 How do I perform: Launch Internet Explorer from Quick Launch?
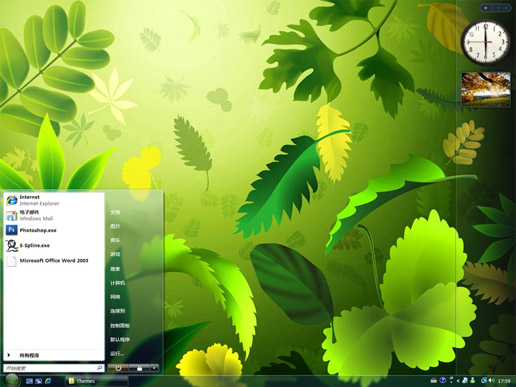click(48, 381)
